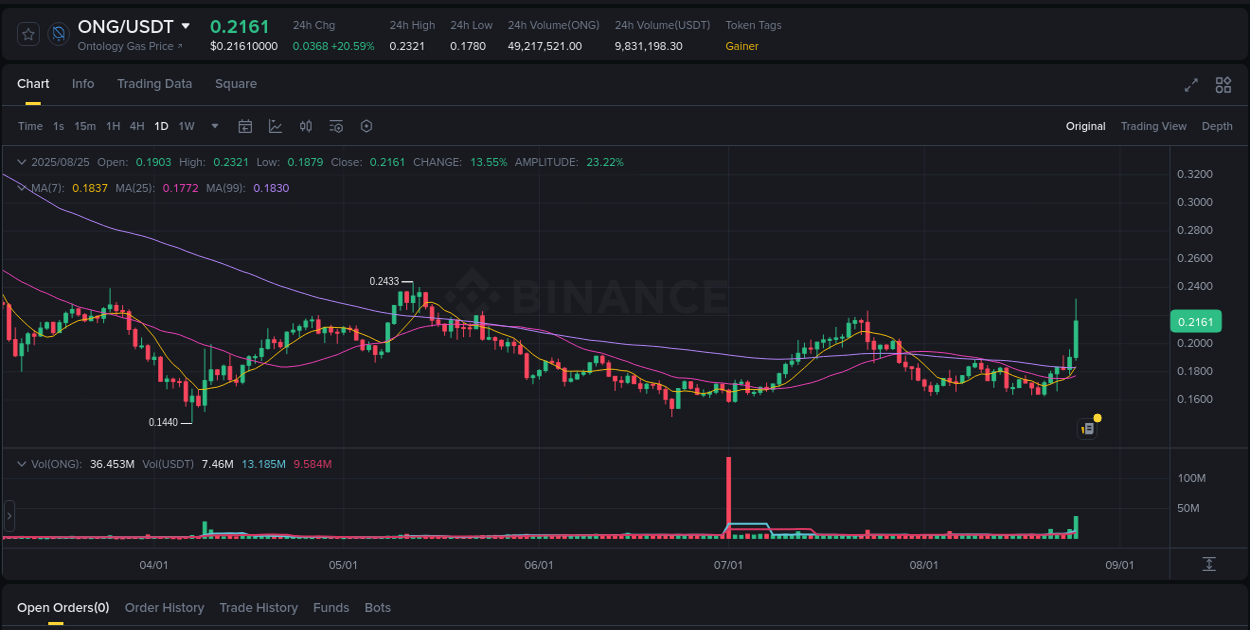Toggle the star to favorite ONG/USDT
The image size is (1250, 630).
click(28, 33)
